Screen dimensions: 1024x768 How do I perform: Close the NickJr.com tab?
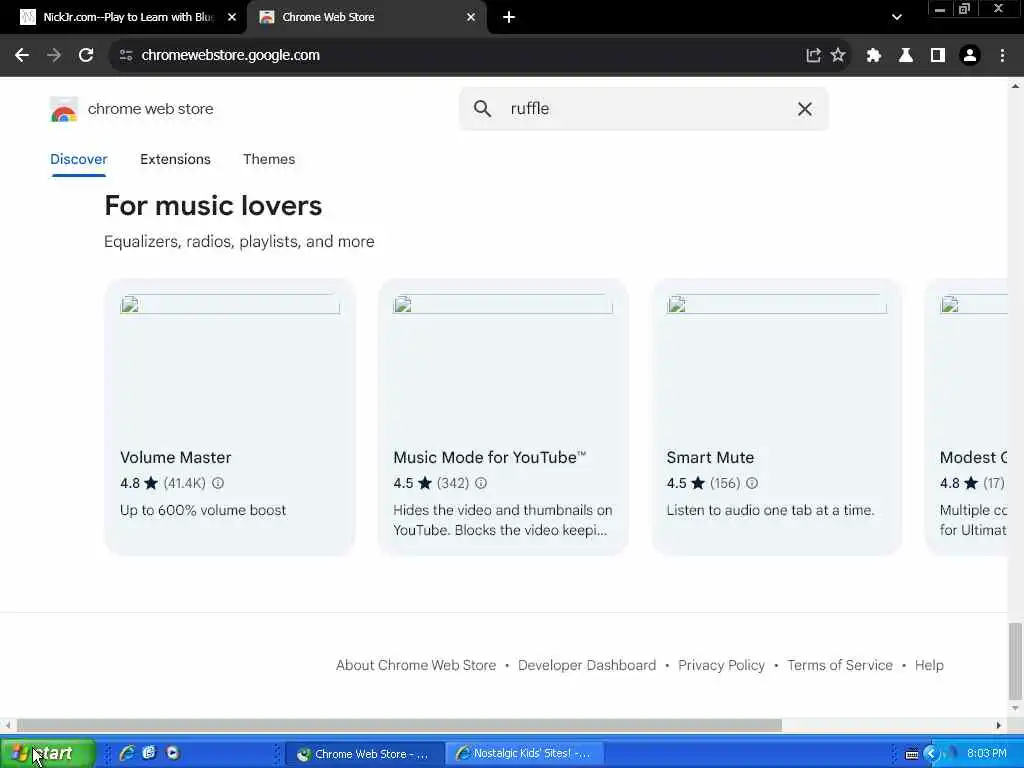232,17
